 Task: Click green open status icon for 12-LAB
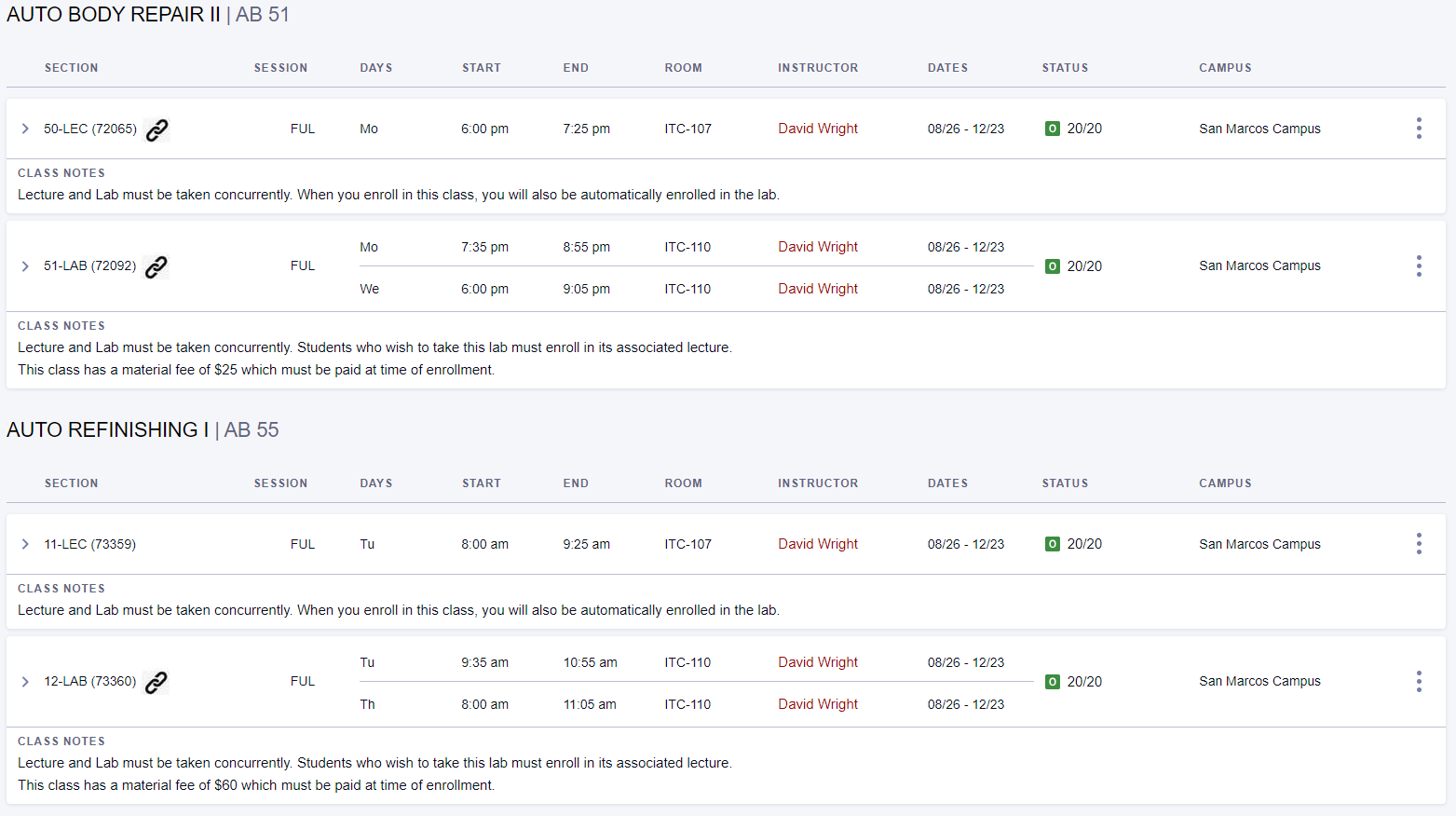pyautogui.click(x=1052, y=682)
